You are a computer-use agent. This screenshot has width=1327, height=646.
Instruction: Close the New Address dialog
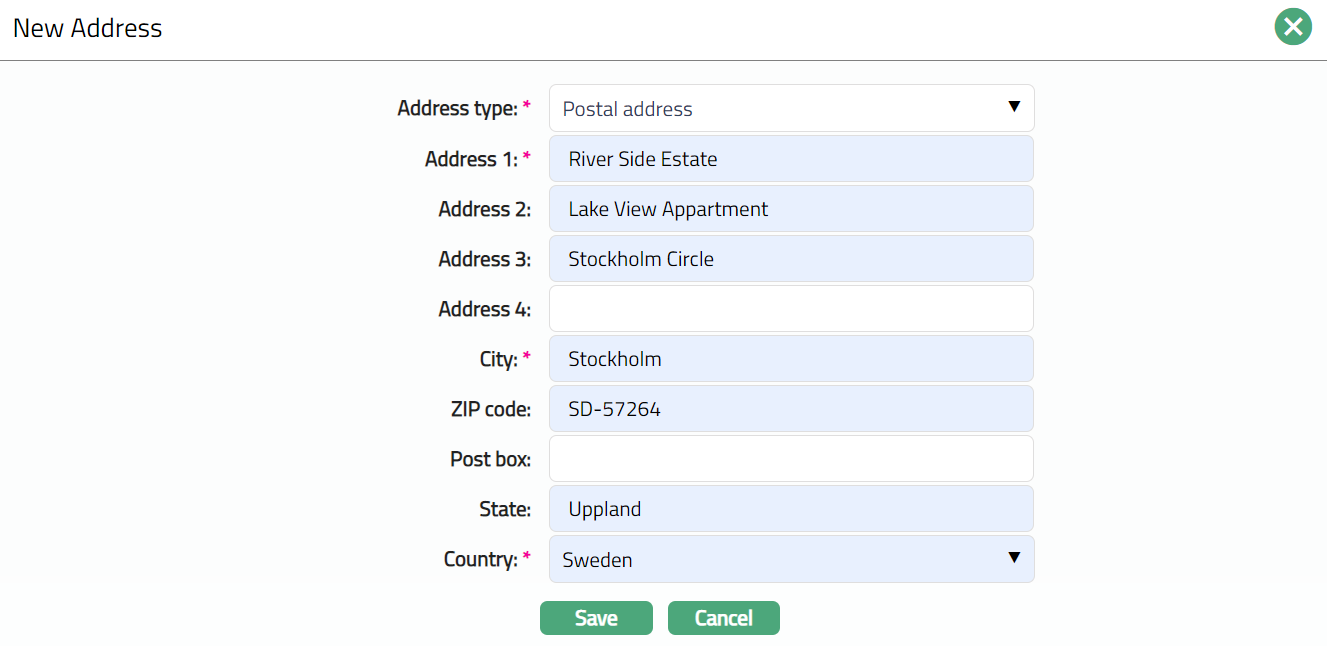1292,27
